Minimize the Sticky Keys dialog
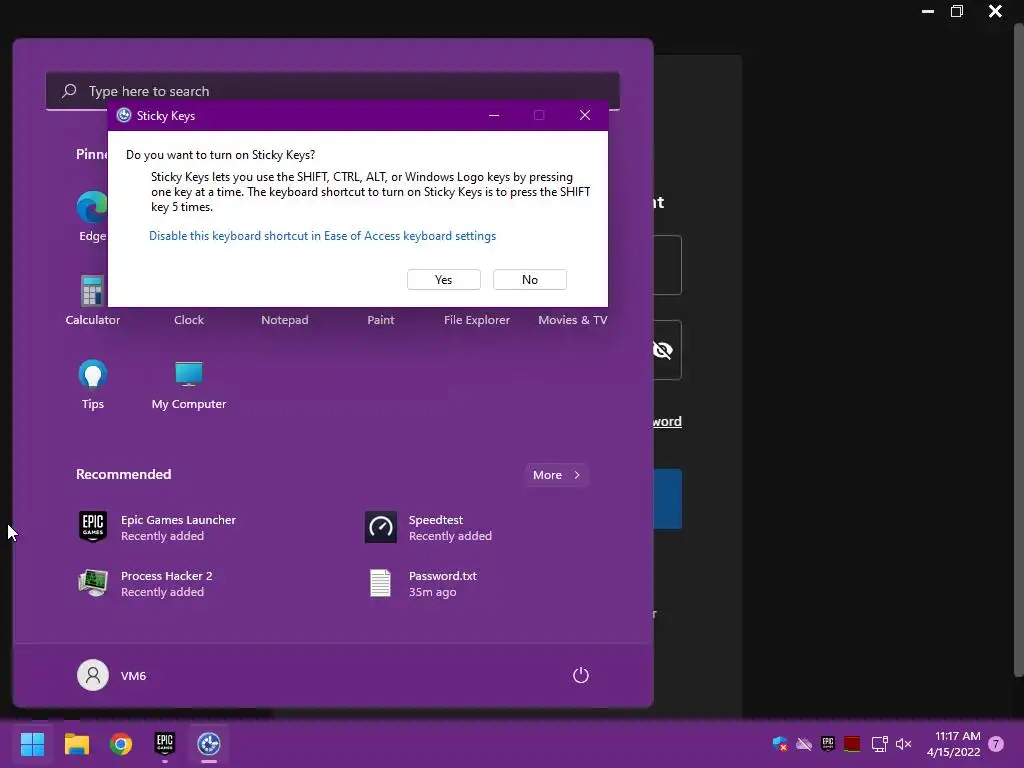This screenshot has height=768, width=1024. tap(494, 116)
